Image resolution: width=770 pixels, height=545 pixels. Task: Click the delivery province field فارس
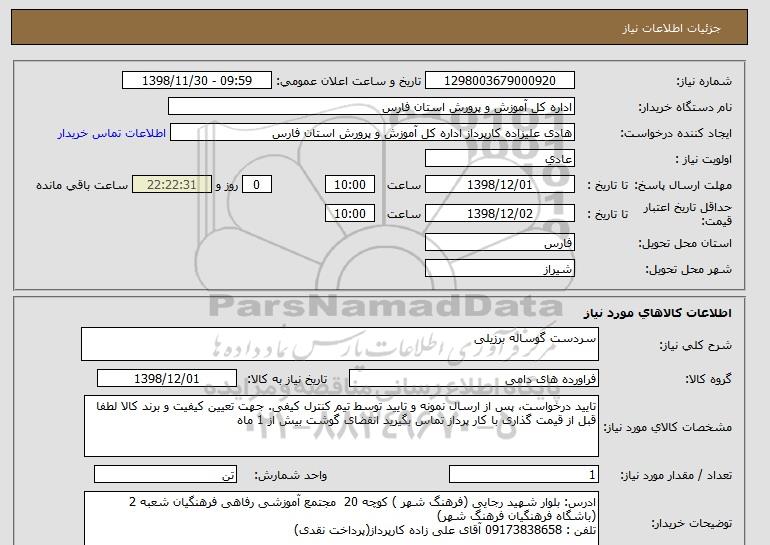click(499, 243)
